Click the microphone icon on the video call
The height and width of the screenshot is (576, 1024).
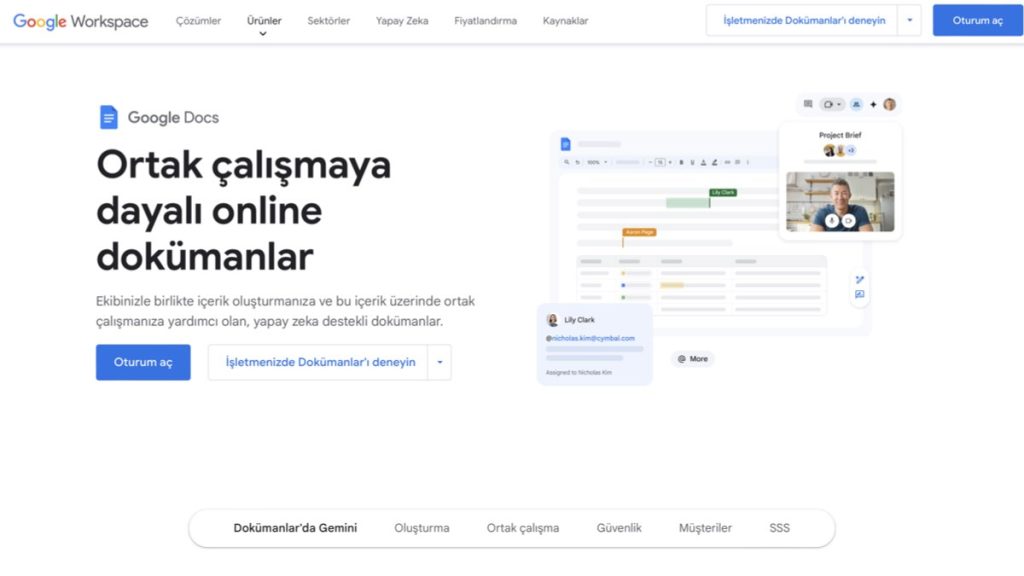click(832, 220)
